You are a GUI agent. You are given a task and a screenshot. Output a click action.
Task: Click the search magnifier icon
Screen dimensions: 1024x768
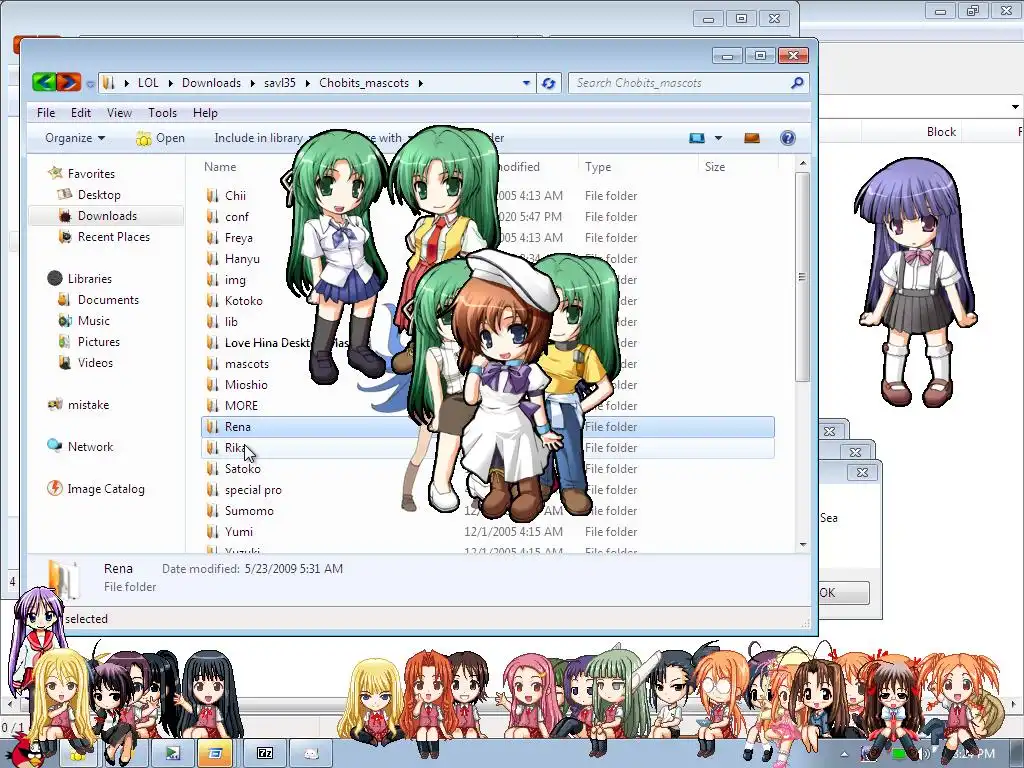tap(797, 83)
